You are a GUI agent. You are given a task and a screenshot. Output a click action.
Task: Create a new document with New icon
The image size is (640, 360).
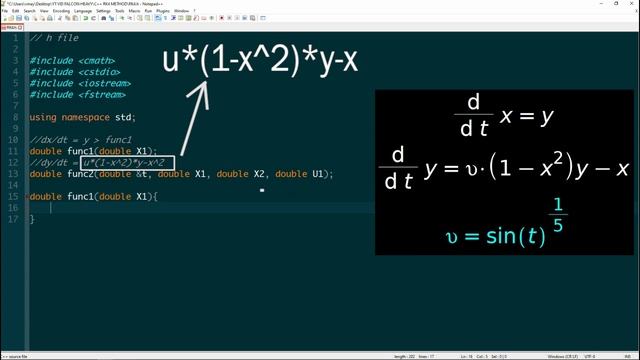click(5, 18)
